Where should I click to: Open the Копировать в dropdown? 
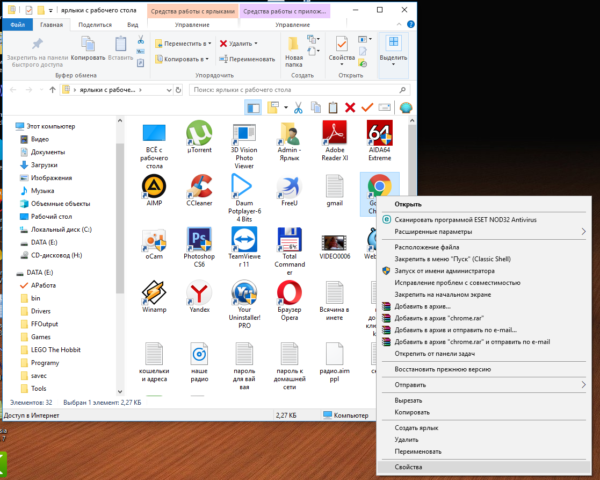(x=182, y=59)
